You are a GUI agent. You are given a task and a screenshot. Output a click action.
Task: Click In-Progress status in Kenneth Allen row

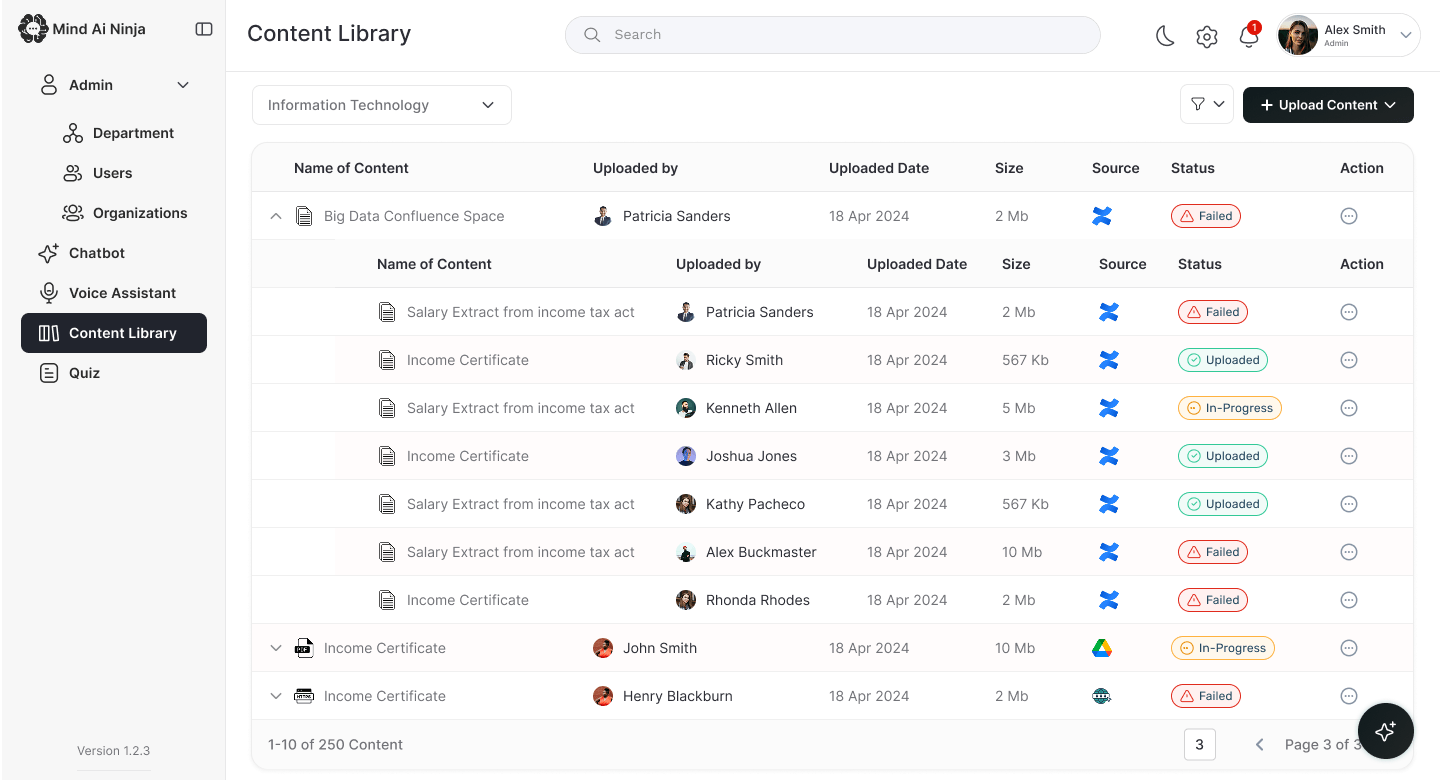(1230, 408)
